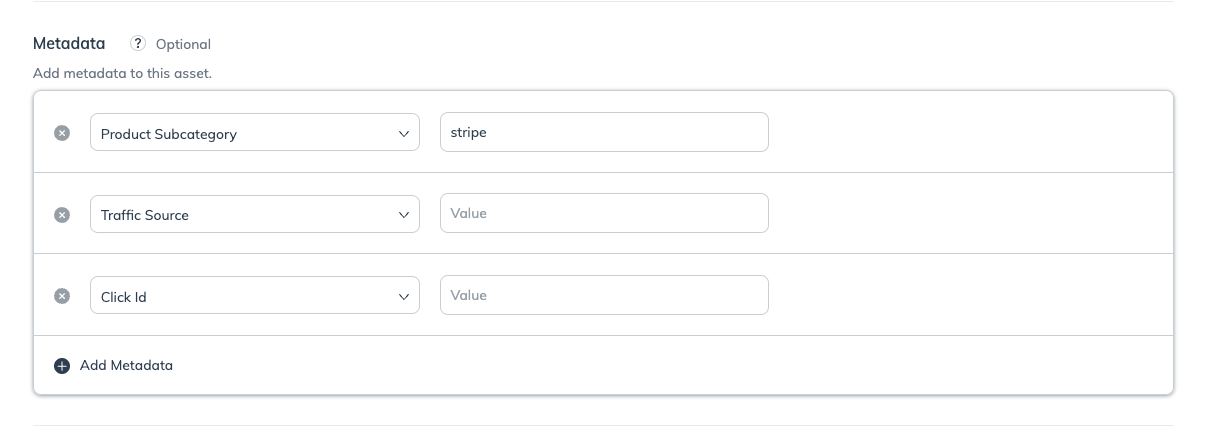Screen dimensions: 1207x436
Task: Click the chevron arrow in Traffic Source selector
Action: pyautogui.click(x=404, y=215)
